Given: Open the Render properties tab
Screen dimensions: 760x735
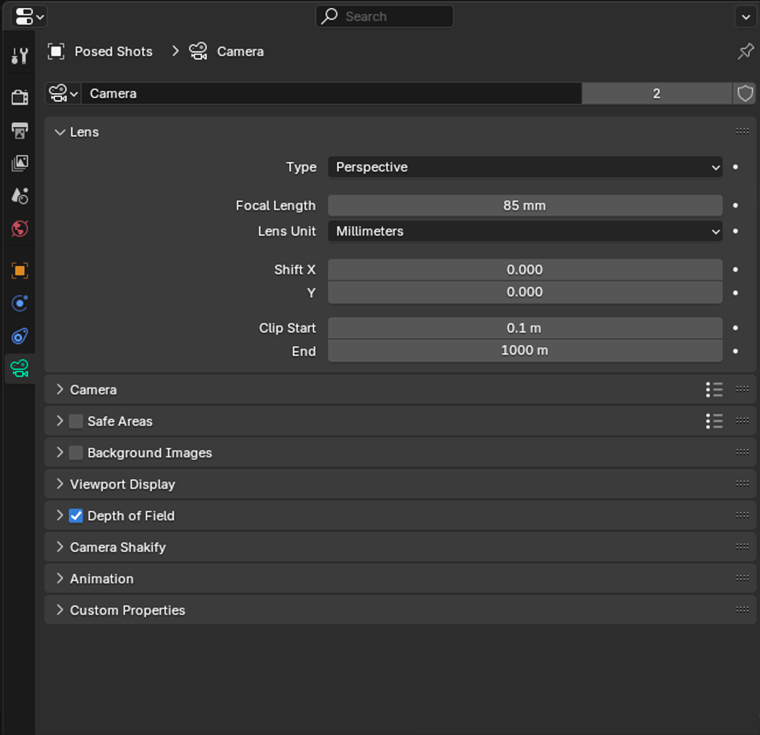Looking at the screenshot, I should click(x=19, y=97).
